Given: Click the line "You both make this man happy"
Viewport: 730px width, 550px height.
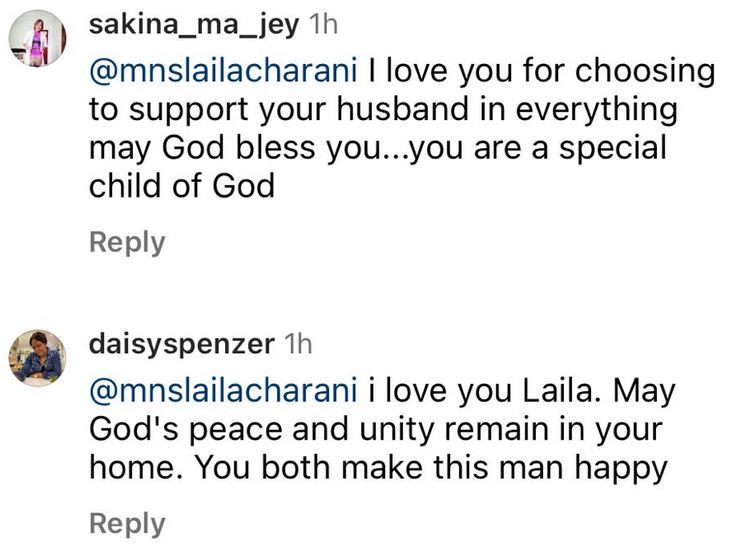Looking at the screenshot, I should click(x=430, y=468).
